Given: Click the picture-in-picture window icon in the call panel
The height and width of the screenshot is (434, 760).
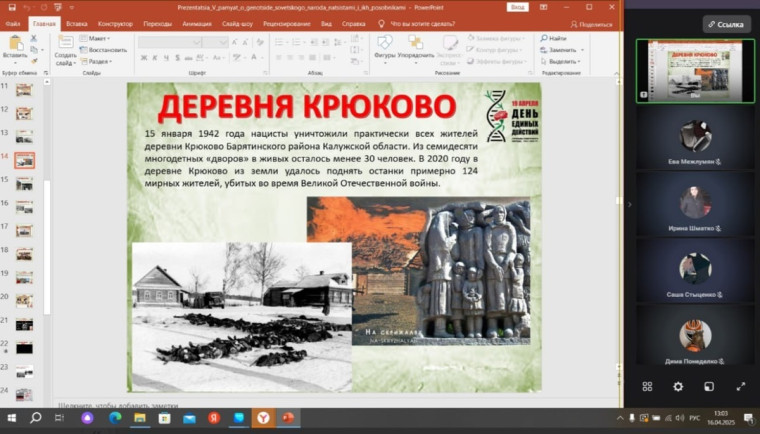Looking at the screenshot, I should (x=709, y=386).
